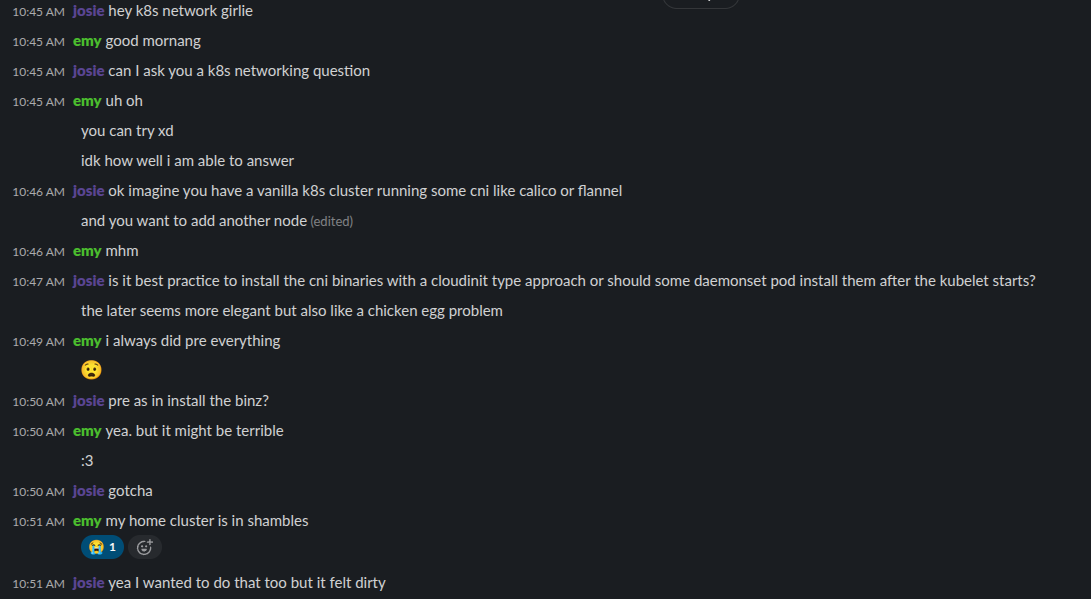The width and height of the screenshot is (1091, 599).
Task: Click the "(edited)" label
Action: 332,221
